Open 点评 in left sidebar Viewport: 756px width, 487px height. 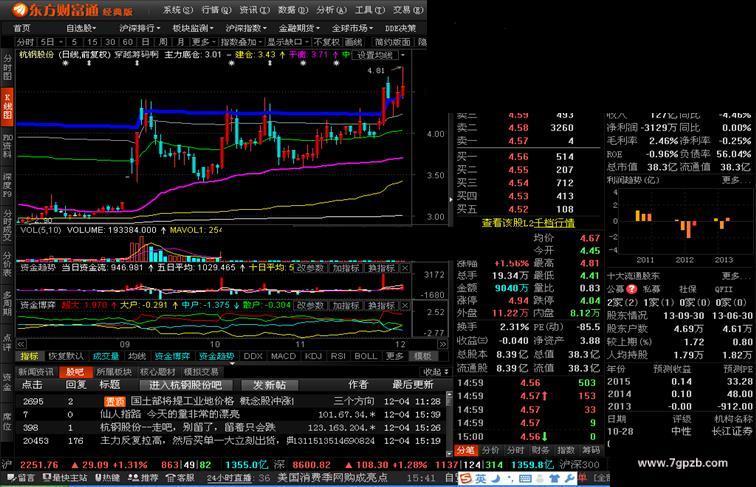7,341
